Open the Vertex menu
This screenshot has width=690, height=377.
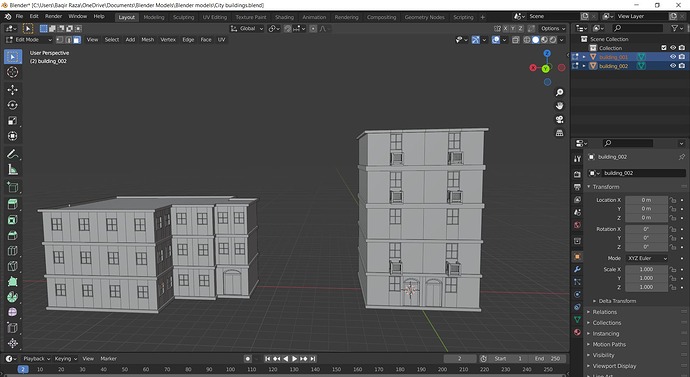coord(168,40)
